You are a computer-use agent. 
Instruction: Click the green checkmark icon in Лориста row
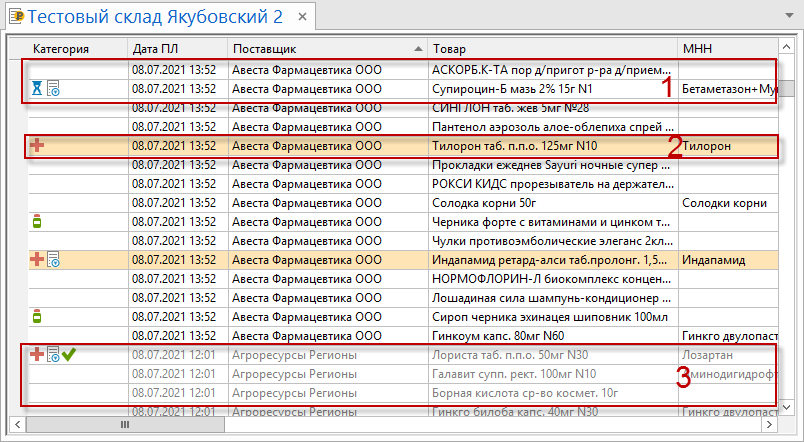pyautogui.click(x=69, y=354)
